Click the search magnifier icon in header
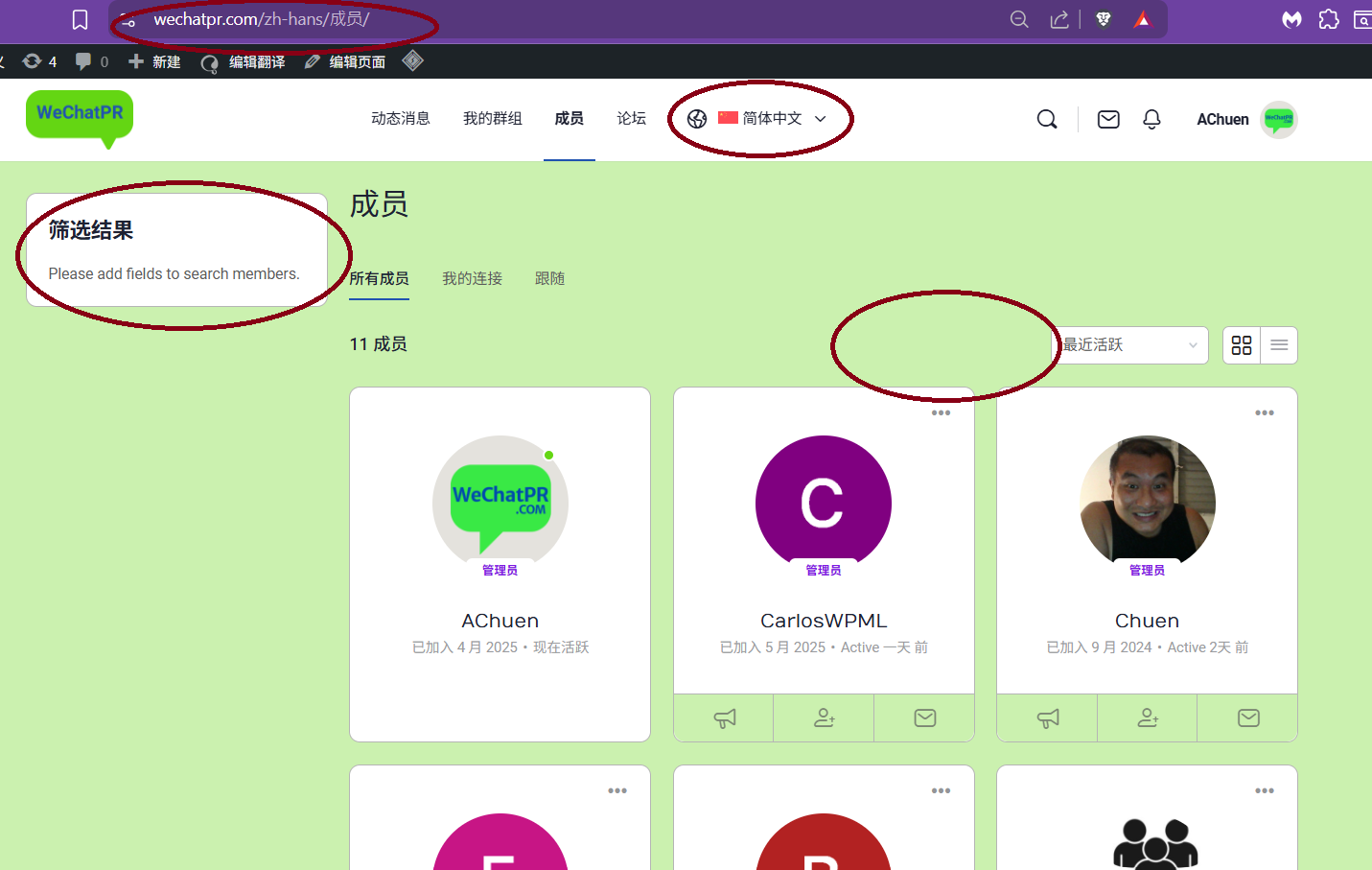1372x870 pixels. click(x=1047, y=119)
